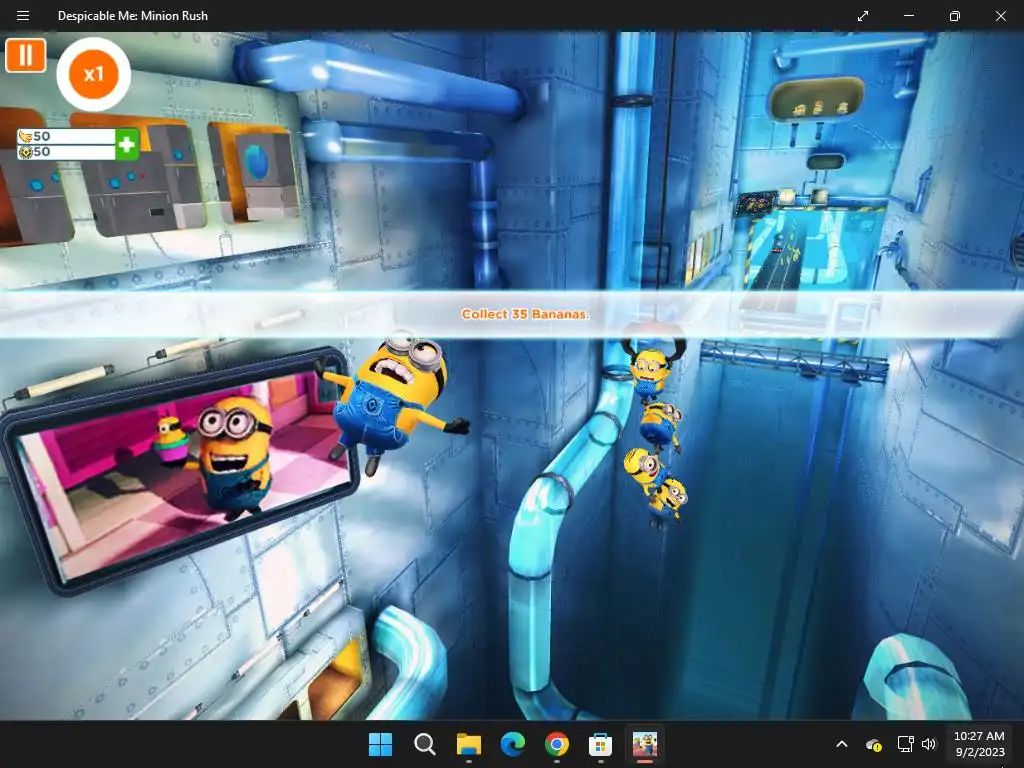Open the hamburger menu in the title bar
Screen dimensions: 1024x768
coord(23,15)
